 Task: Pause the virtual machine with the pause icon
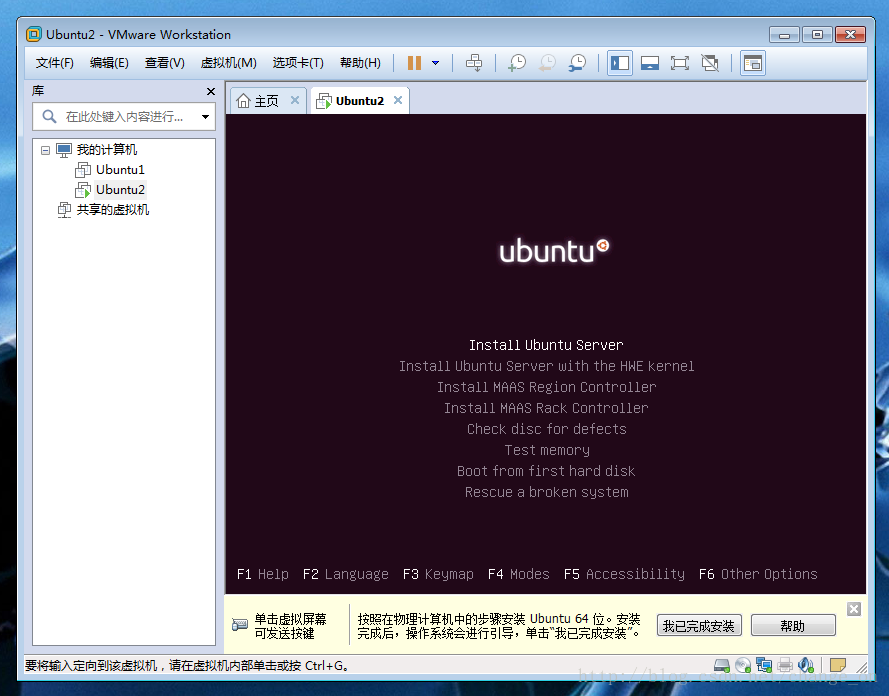pos(414,63)
